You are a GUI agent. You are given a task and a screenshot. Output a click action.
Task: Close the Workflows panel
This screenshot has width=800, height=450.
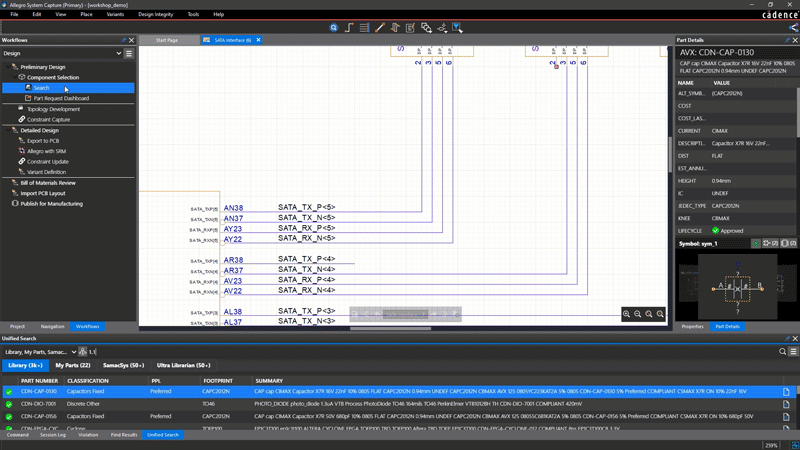tap(132, 40)
